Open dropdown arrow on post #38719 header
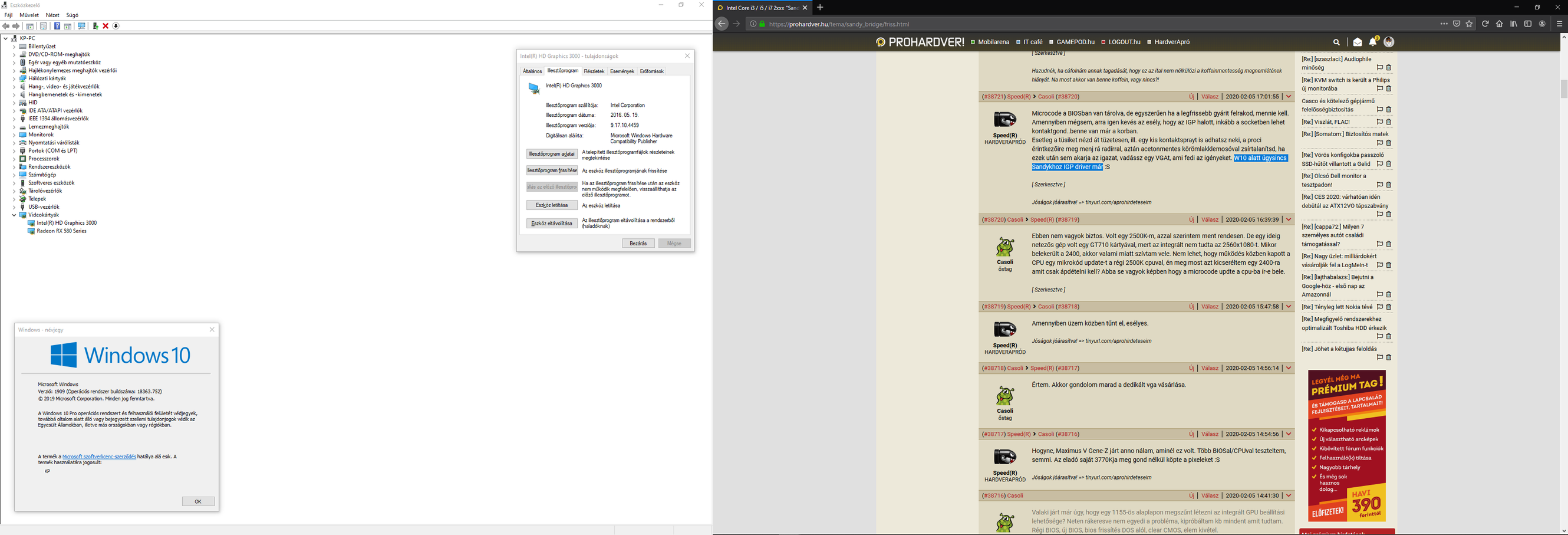Screen dimensions: 1568x535 [x=1289, y=307]
